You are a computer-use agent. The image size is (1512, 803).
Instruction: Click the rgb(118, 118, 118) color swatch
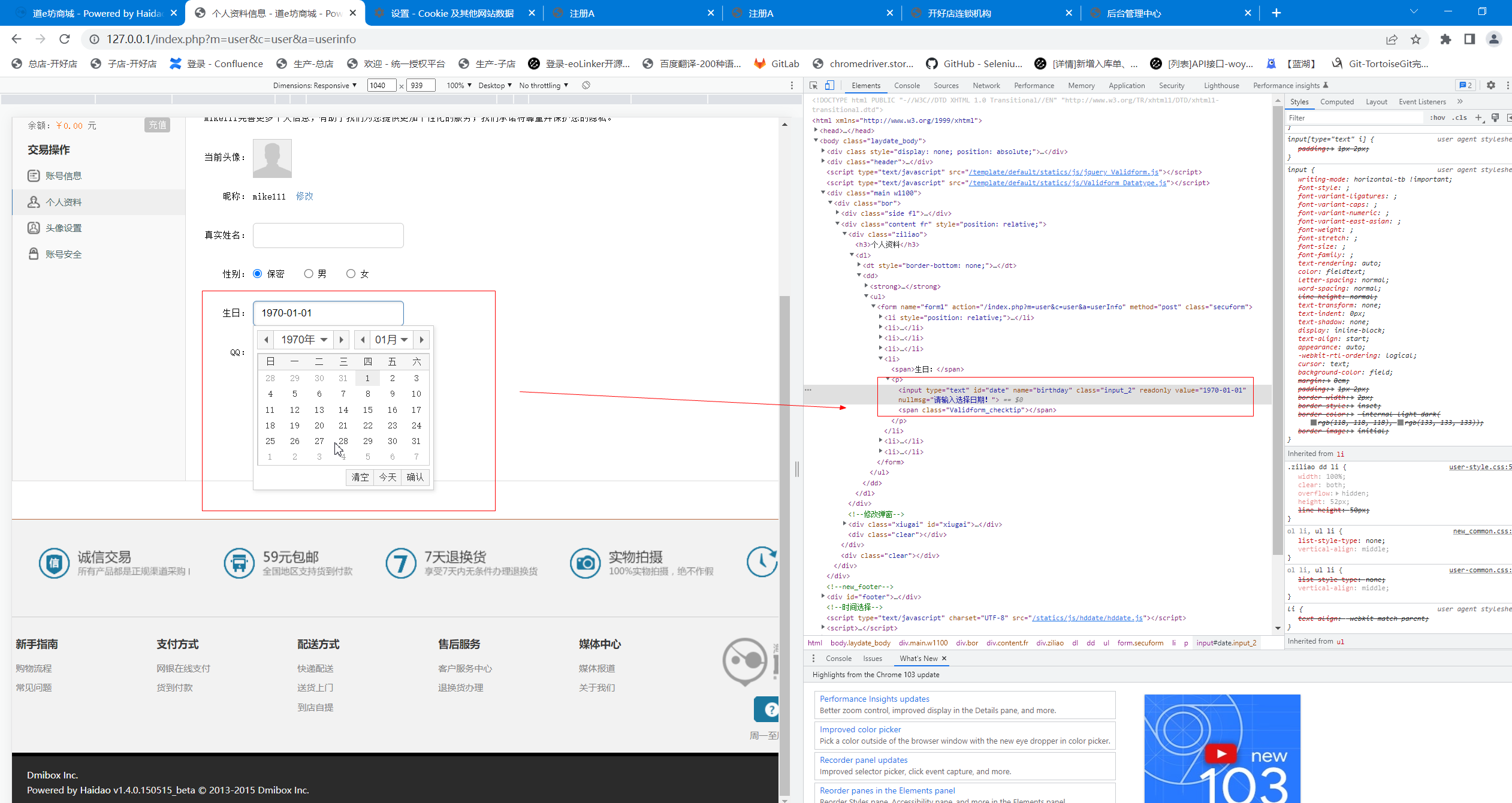[x=1313, y=422]
